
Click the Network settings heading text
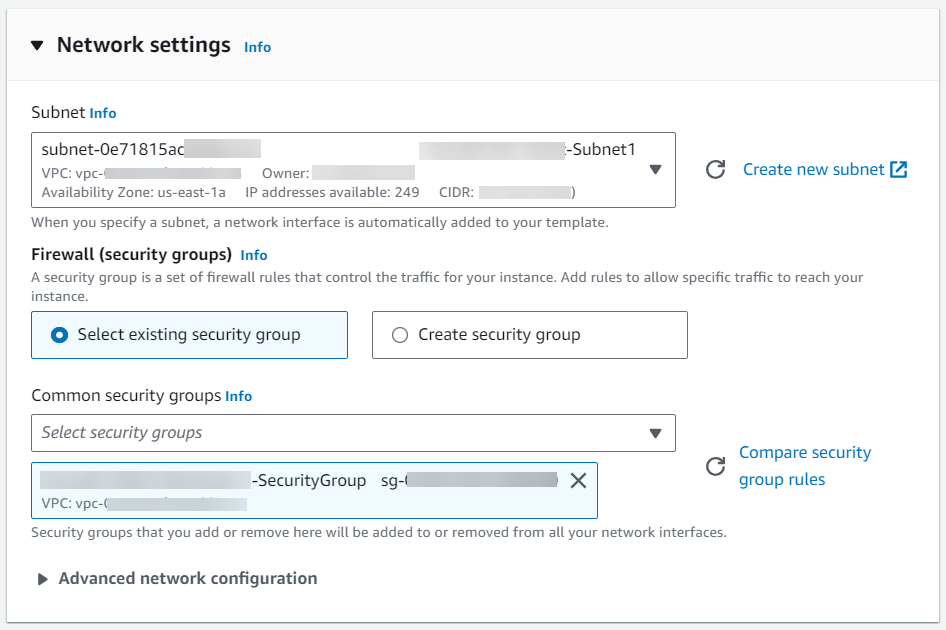pos(144,45)
